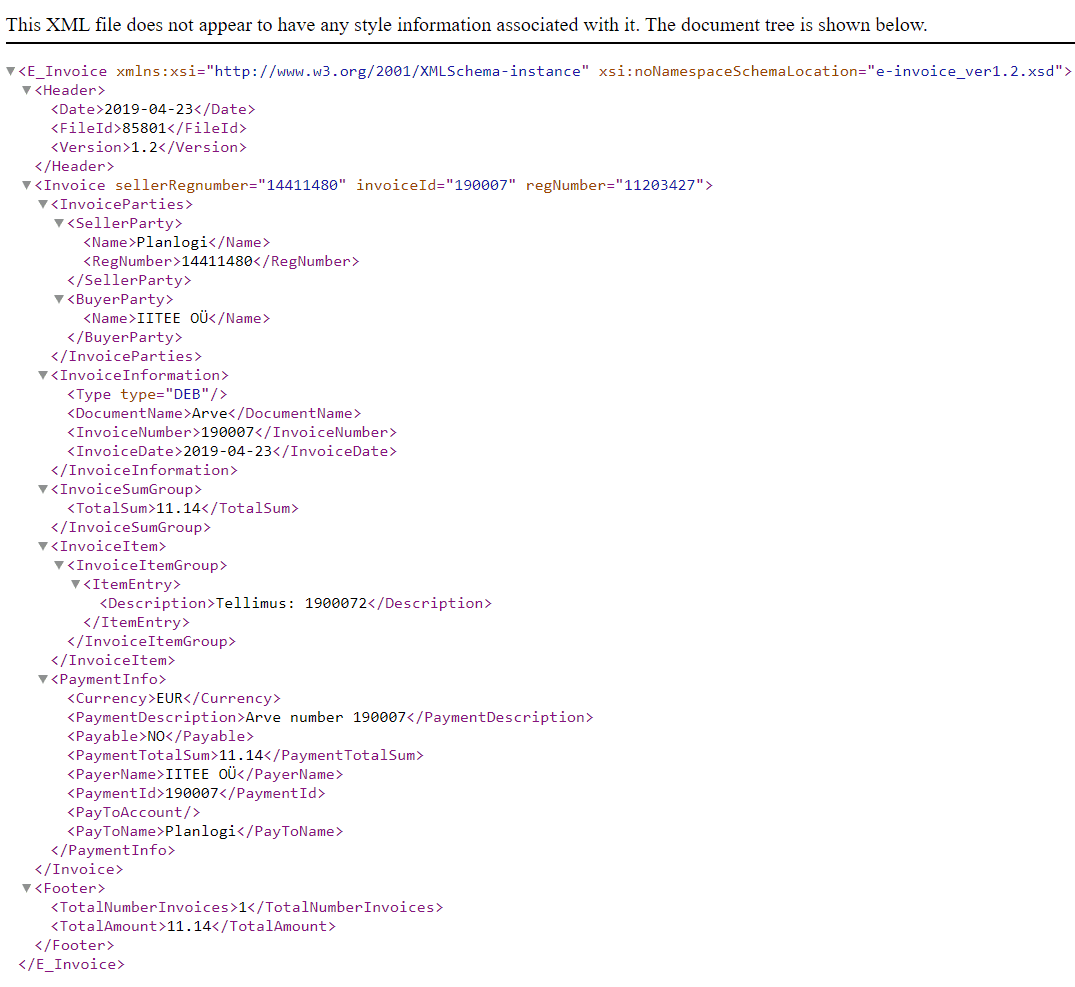Click PaymentDescription text Arve number 190007

pyautogui.click(x=326, y=718)
